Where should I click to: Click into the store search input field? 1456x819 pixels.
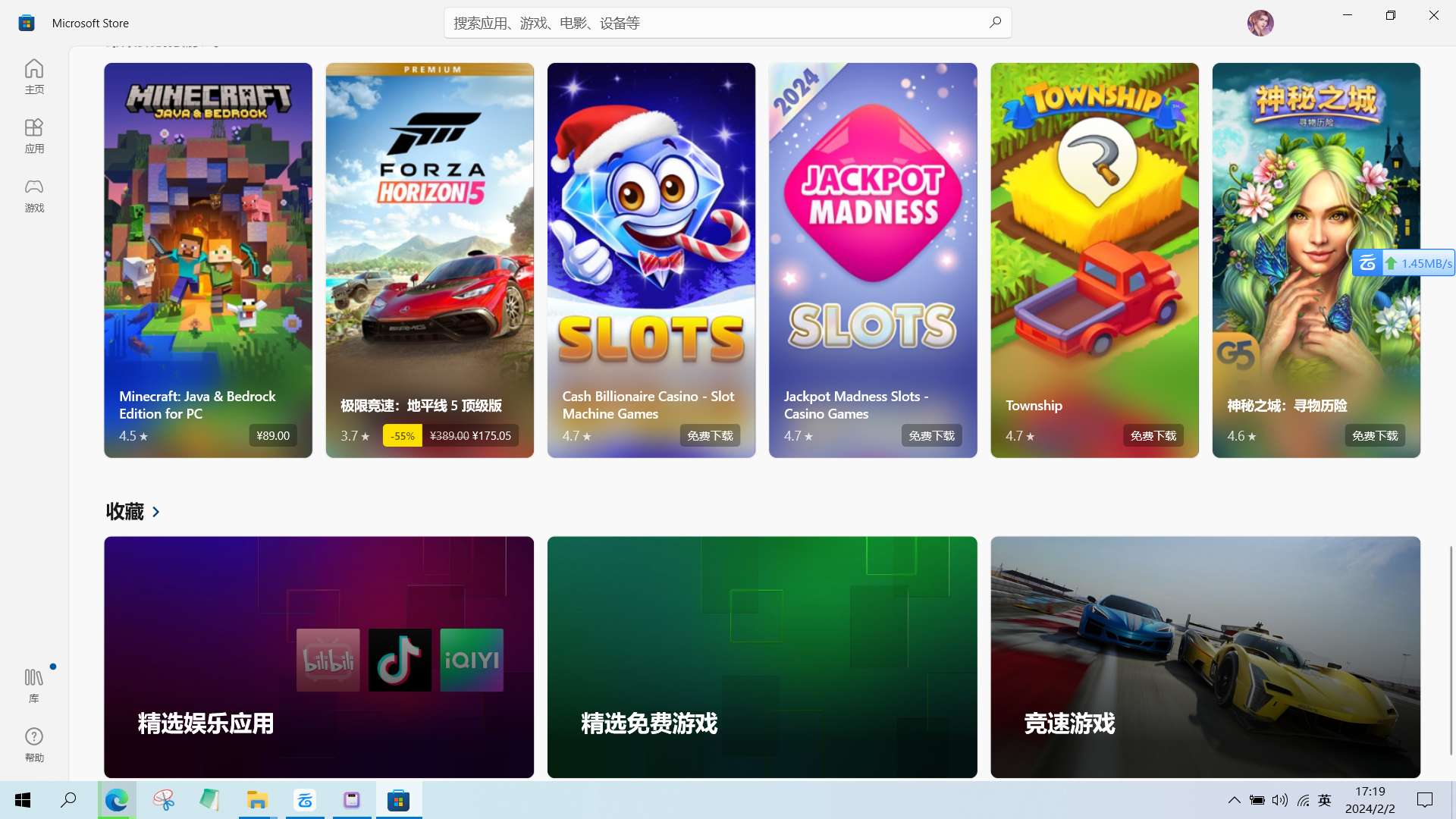click(x=682, y=23)
